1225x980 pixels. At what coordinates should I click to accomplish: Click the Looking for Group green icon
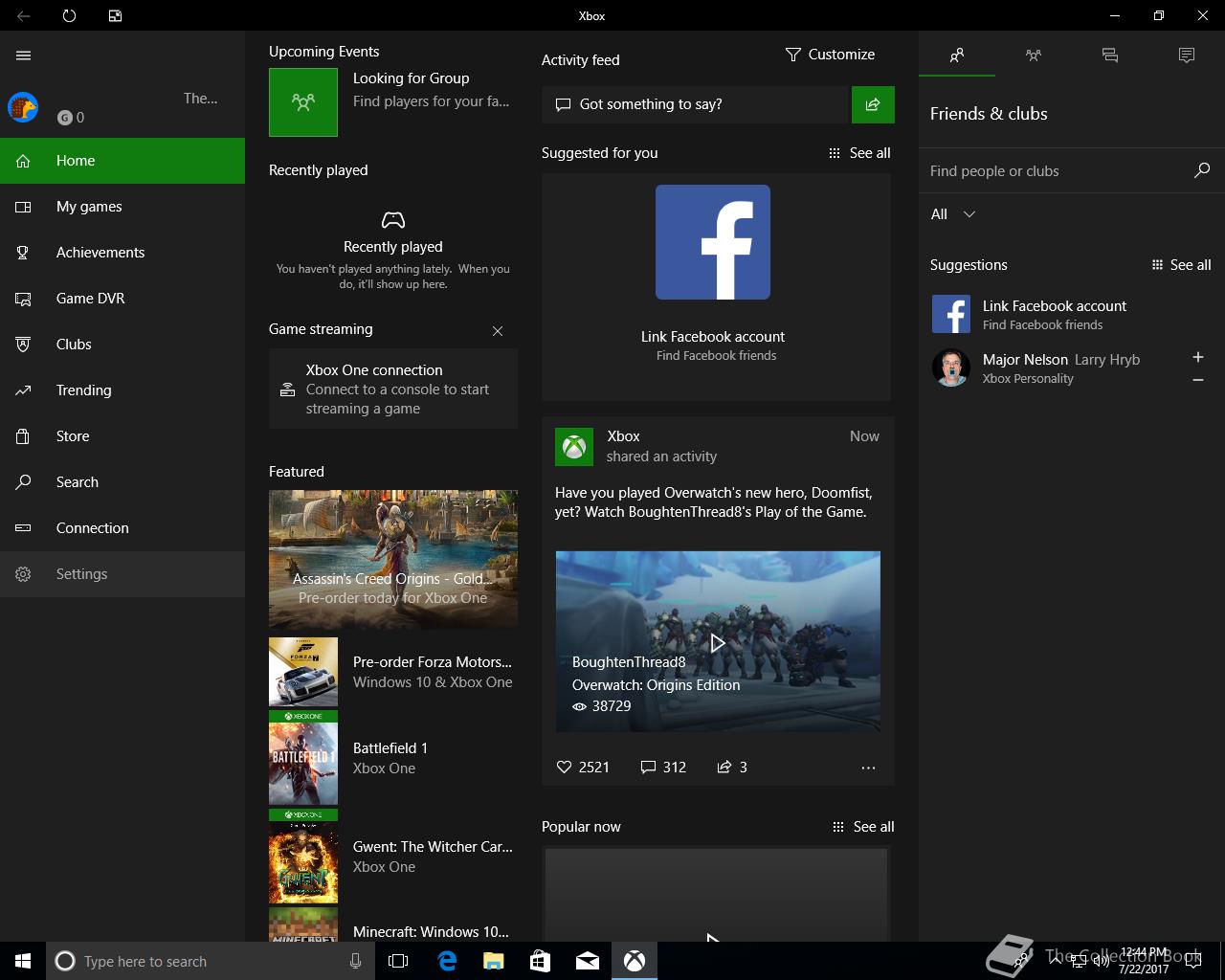(x=303, y=102)
